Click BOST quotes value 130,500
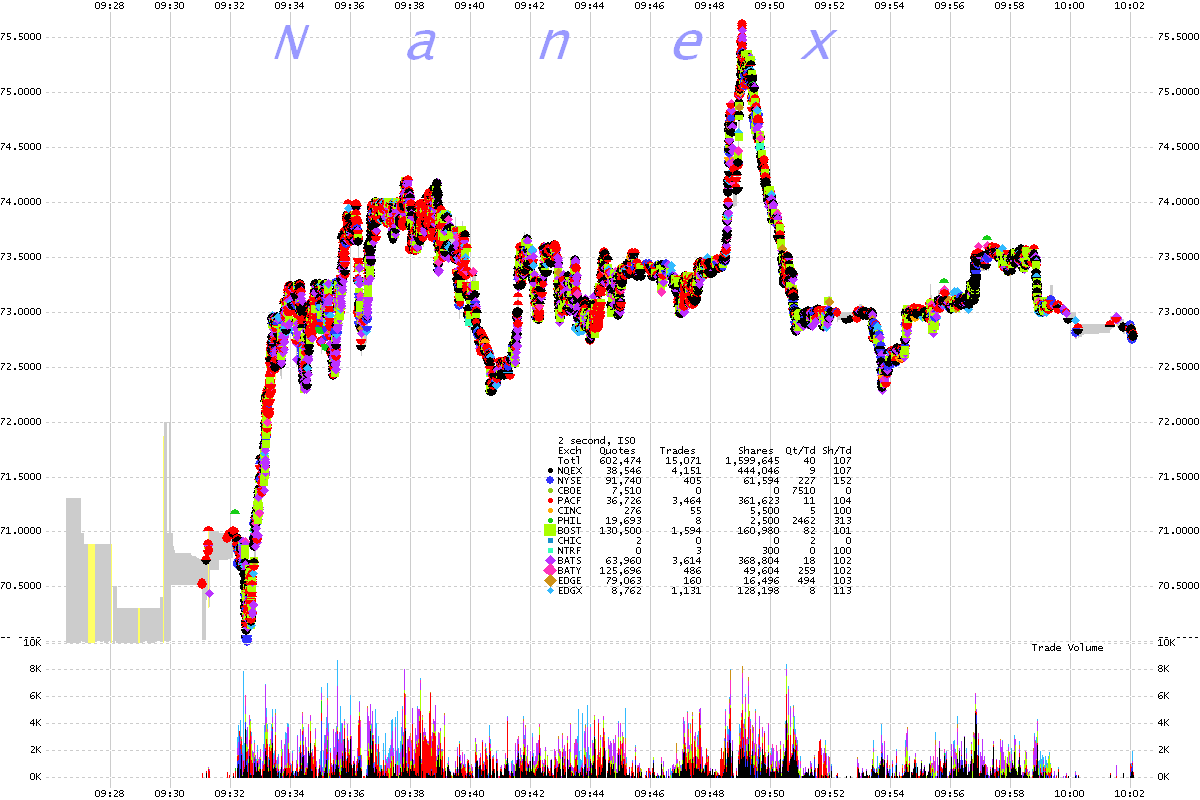 click(x=620, y=531)
